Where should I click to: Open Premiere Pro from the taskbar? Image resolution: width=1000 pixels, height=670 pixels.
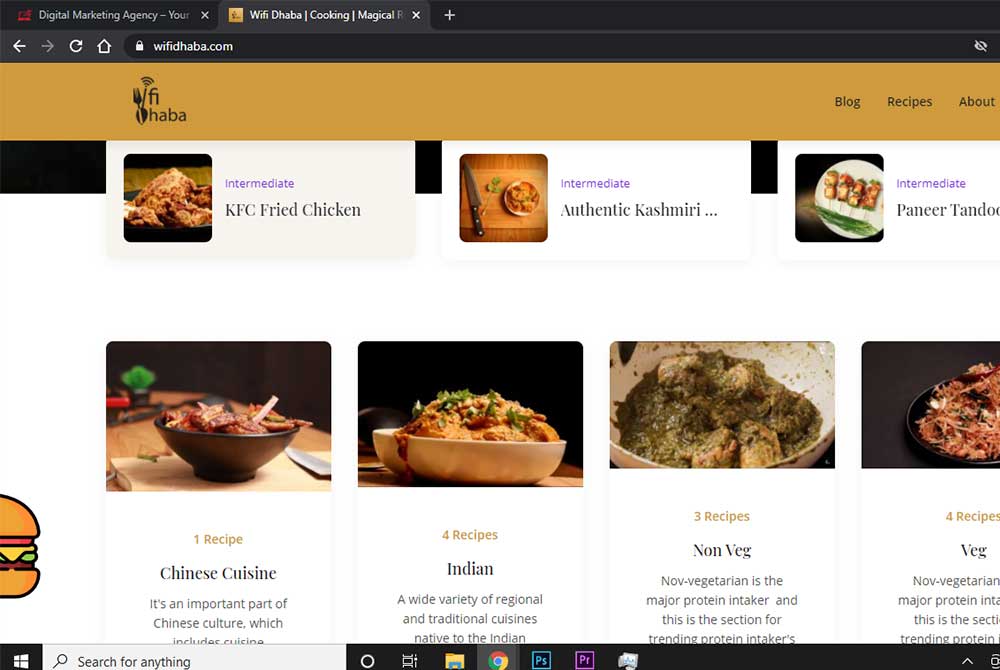point(585,660)
